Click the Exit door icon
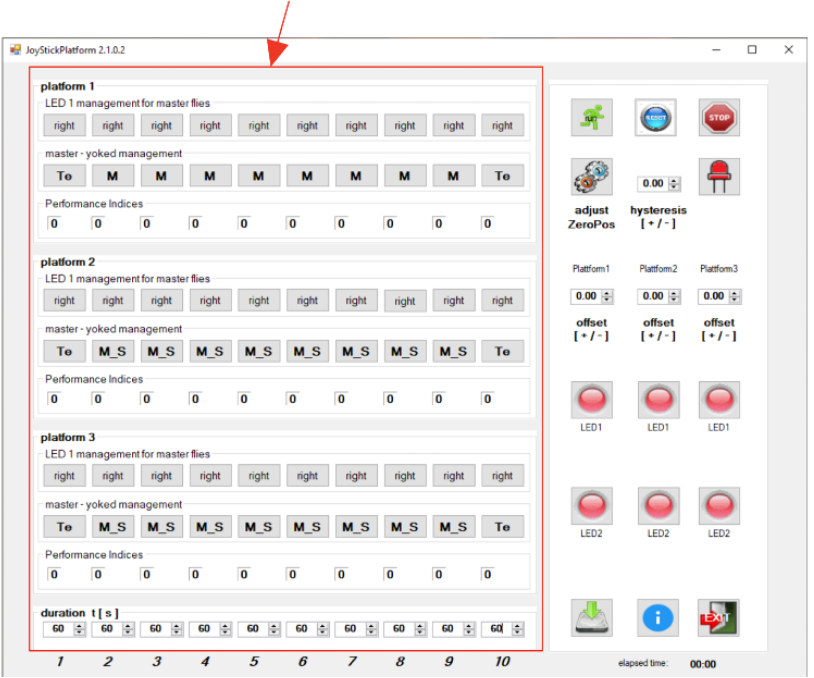Image resolution: width=814 pixels, height=678 pixels. 718,617
